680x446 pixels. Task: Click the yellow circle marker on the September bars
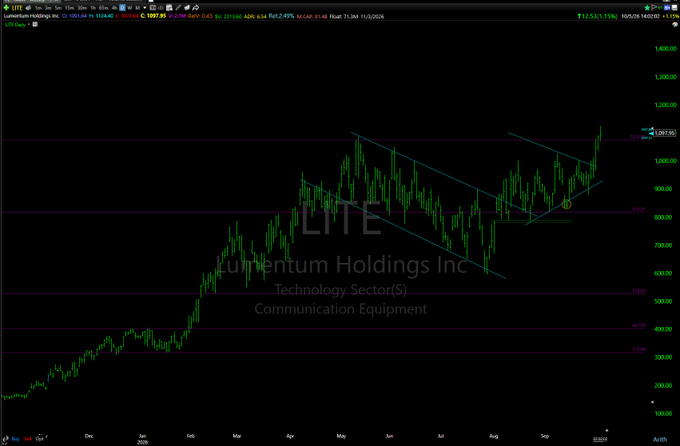(x=566, y=204)
